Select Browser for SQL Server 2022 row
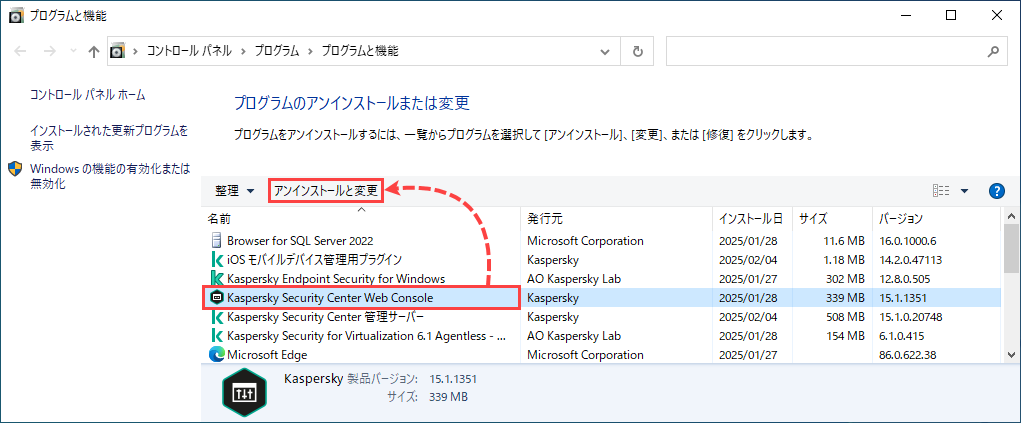 pyautogui.click(x=602, y=241)
